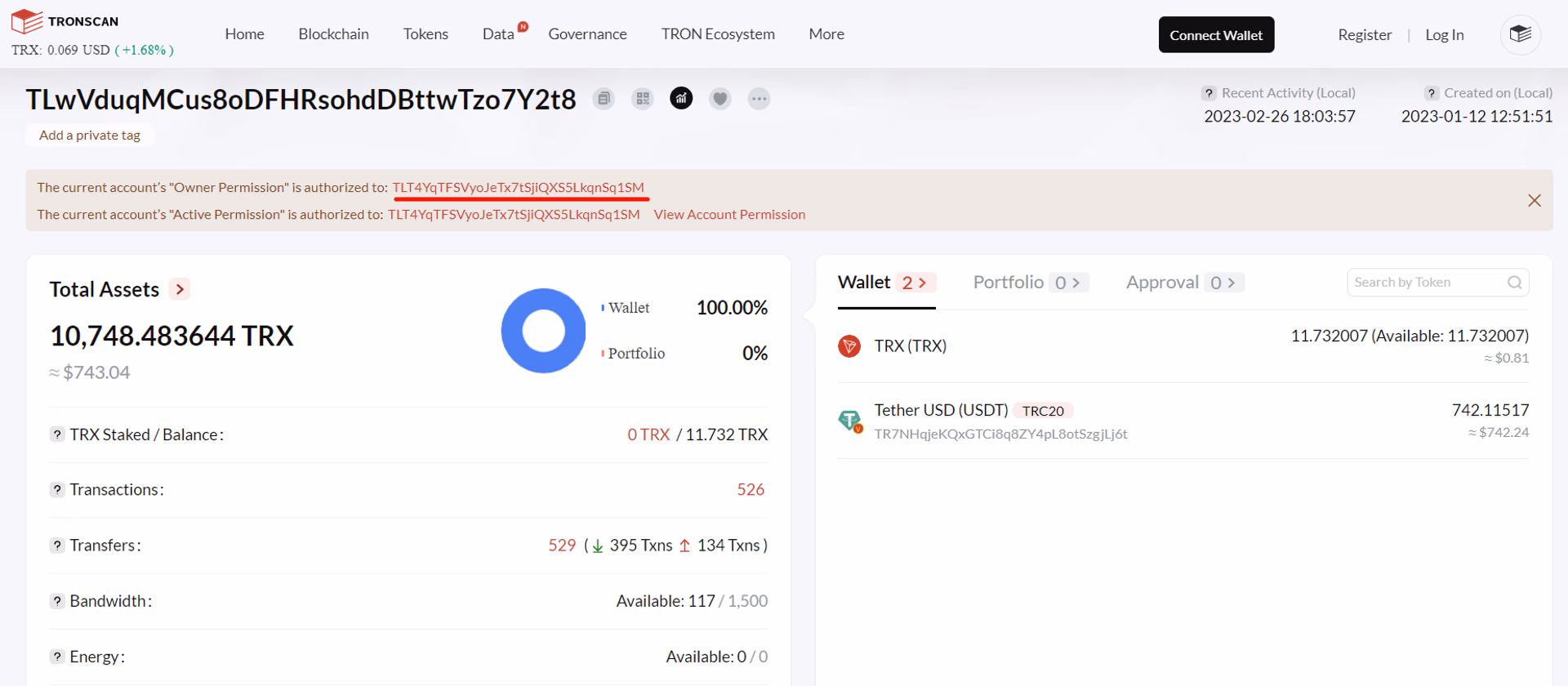Favorite this account with the heart icon

pos(719,99)
